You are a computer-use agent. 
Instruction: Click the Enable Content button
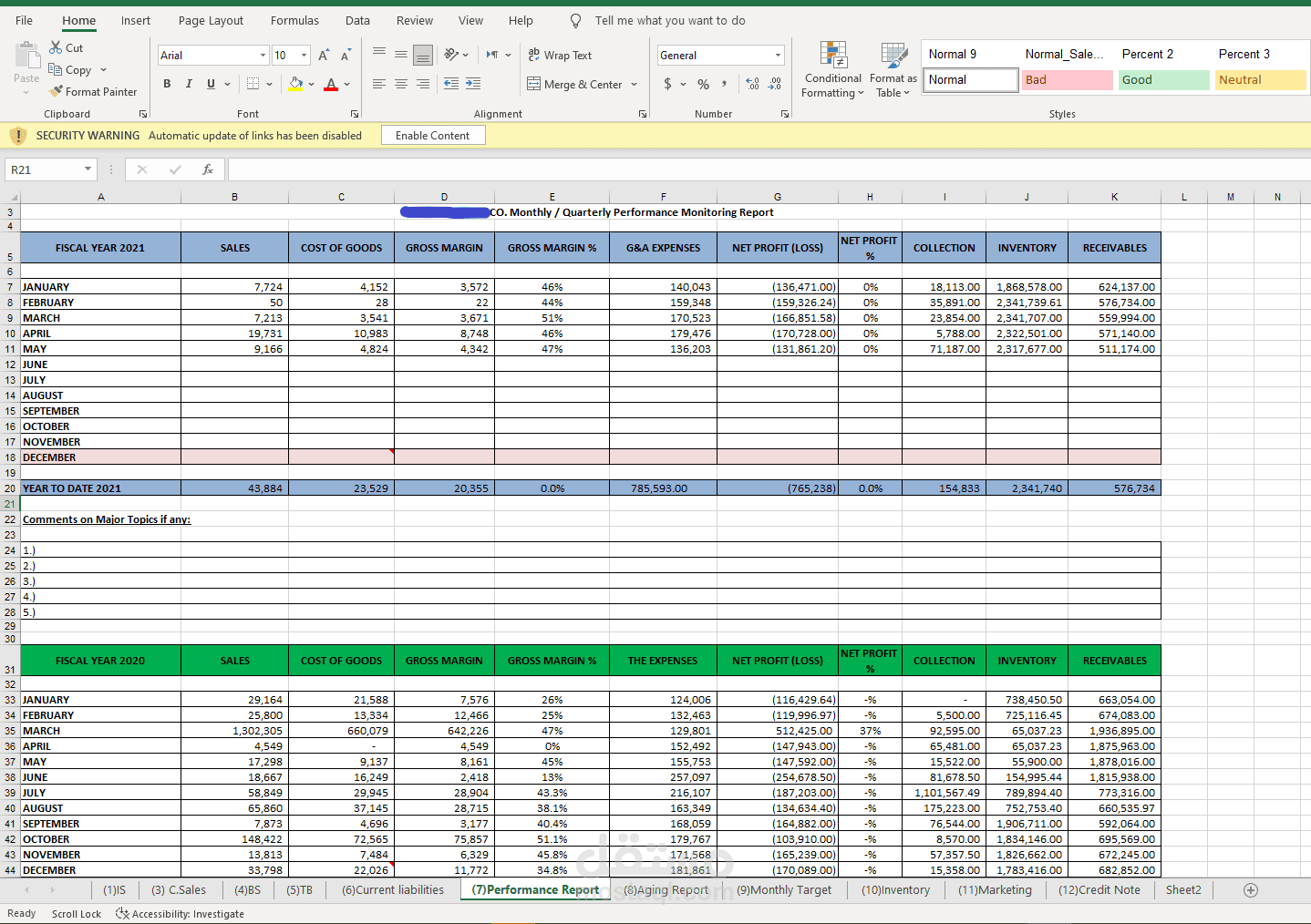[x=433, y=135]
